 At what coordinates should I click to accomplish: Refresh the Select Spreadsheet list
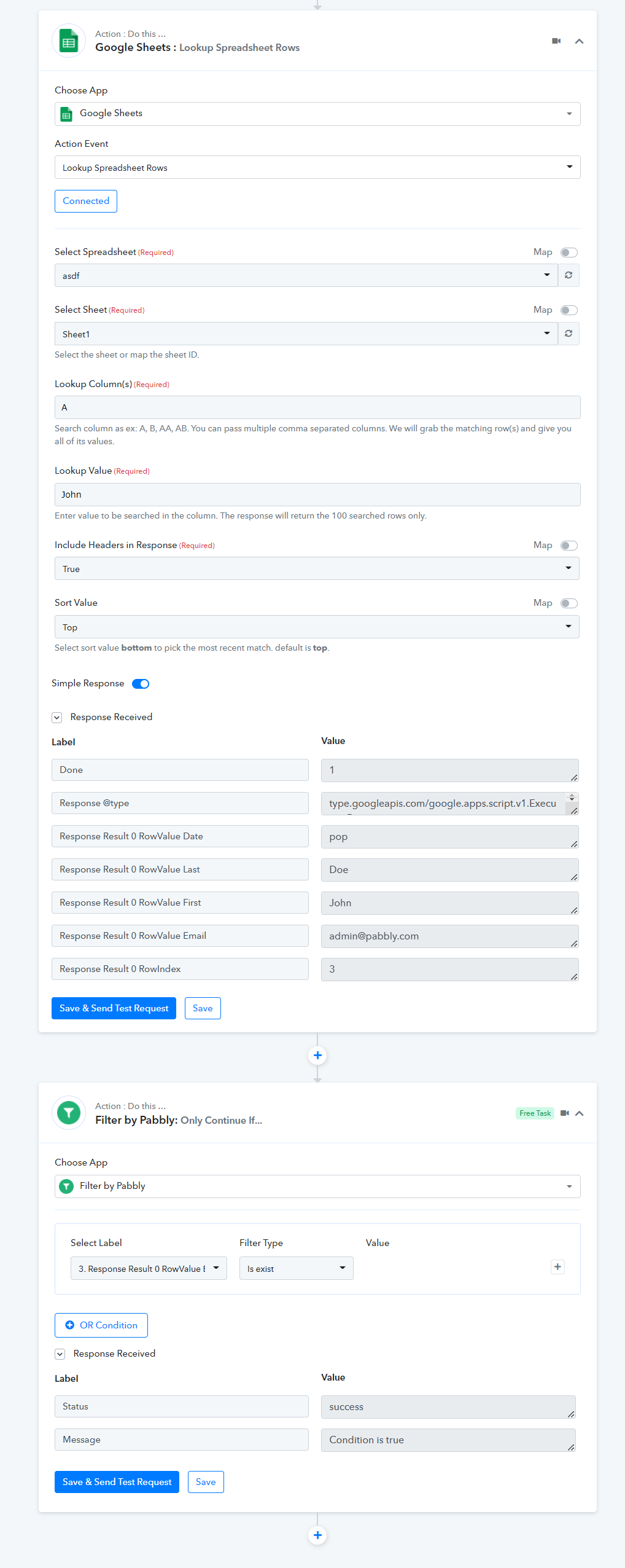pos(569,275)
